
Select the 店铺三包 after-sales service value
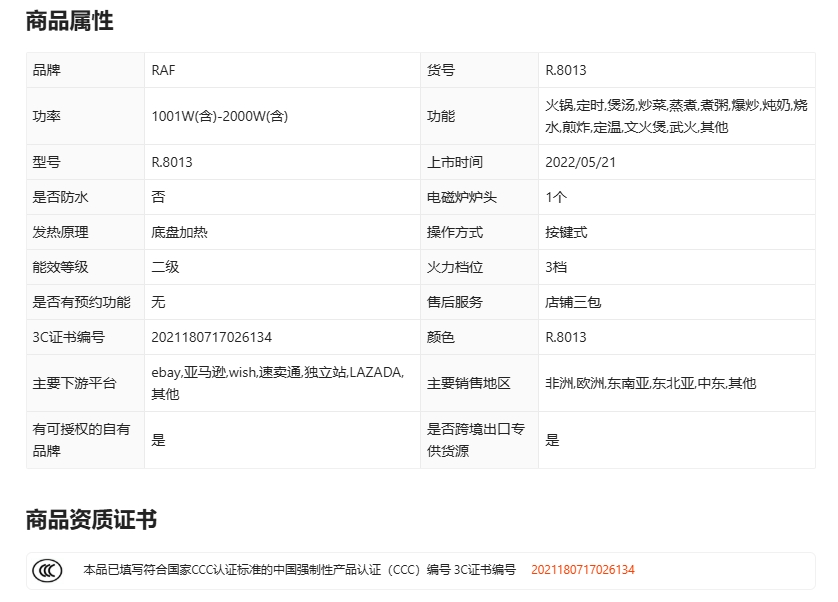(573, 302)
